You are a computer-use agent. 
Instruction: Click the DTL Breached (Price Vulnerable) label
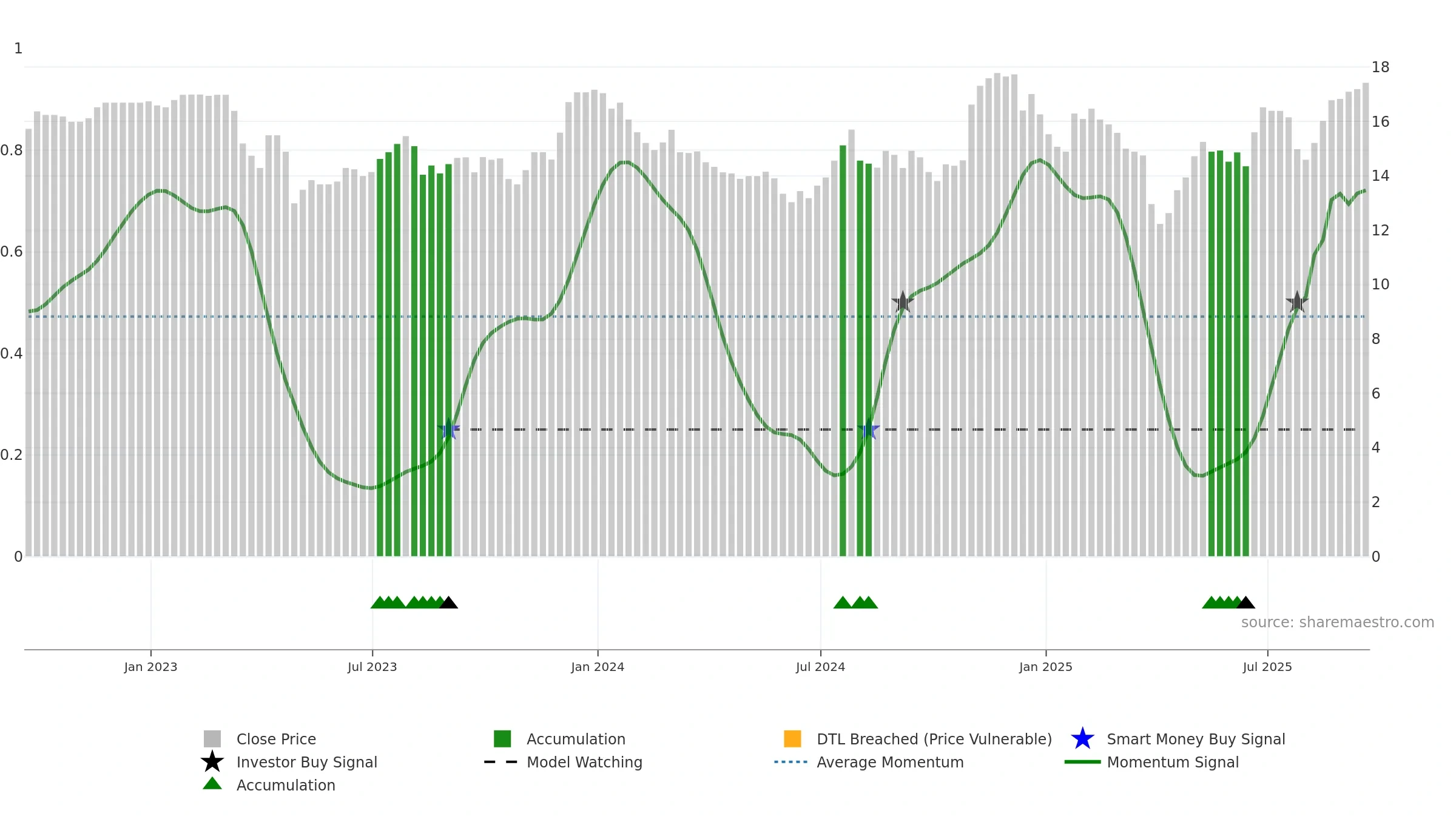click(x=934, y=739)
